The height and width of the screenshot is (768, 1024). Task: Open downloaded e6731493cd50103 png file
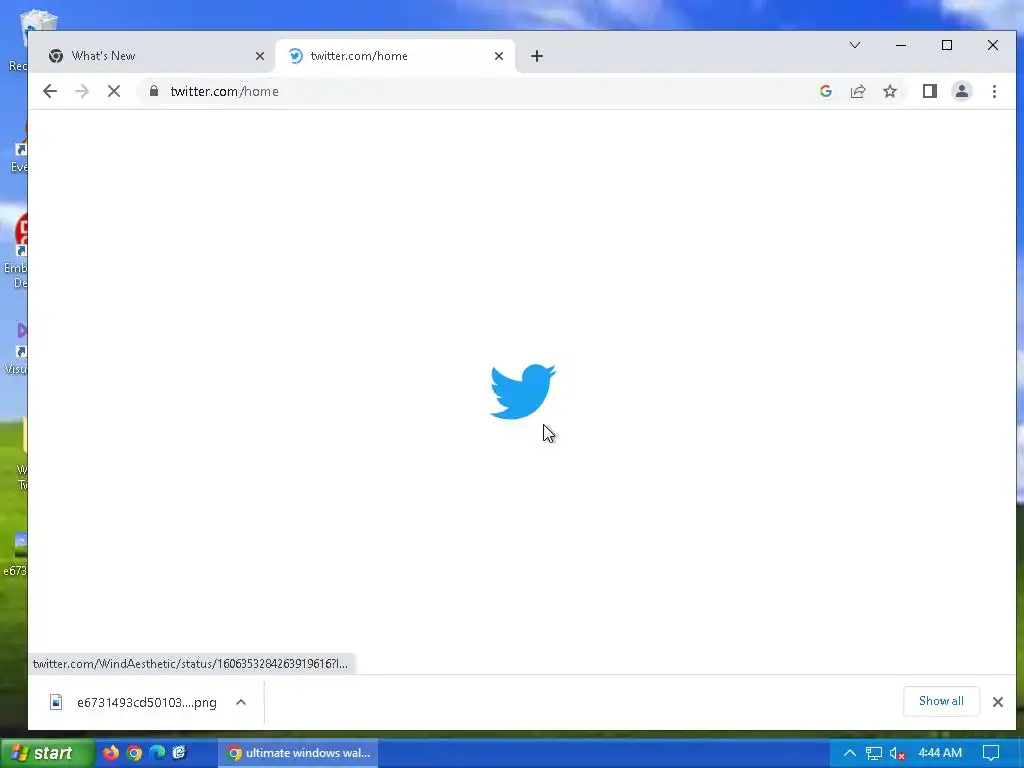click(135, 702)
